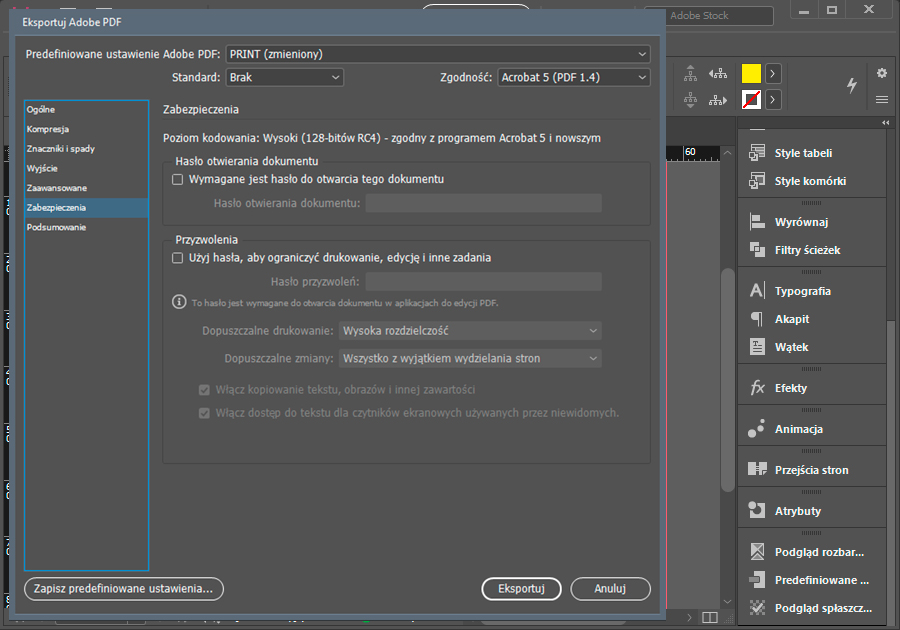
Task: Toggle screen reader text access checkbox
Action: (x=204, y=413)
